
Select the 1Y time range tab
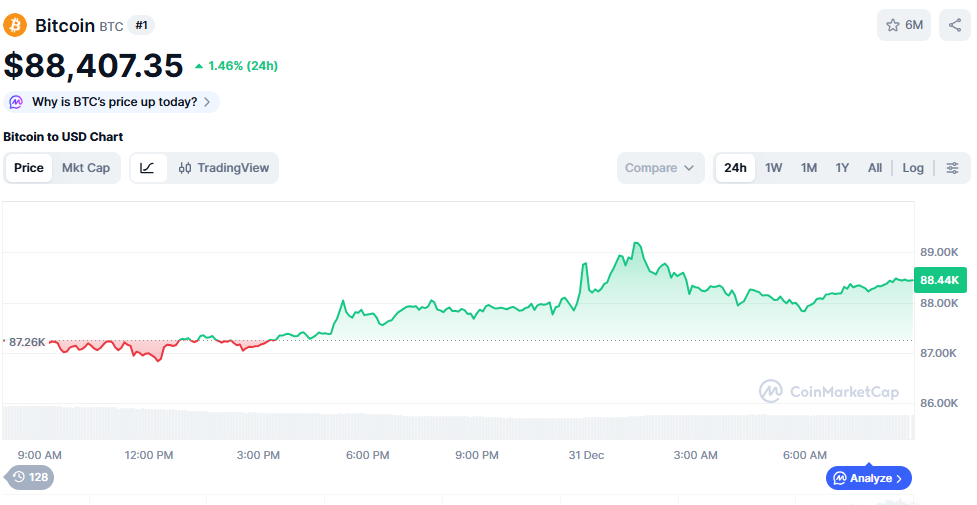click(842, 168)
